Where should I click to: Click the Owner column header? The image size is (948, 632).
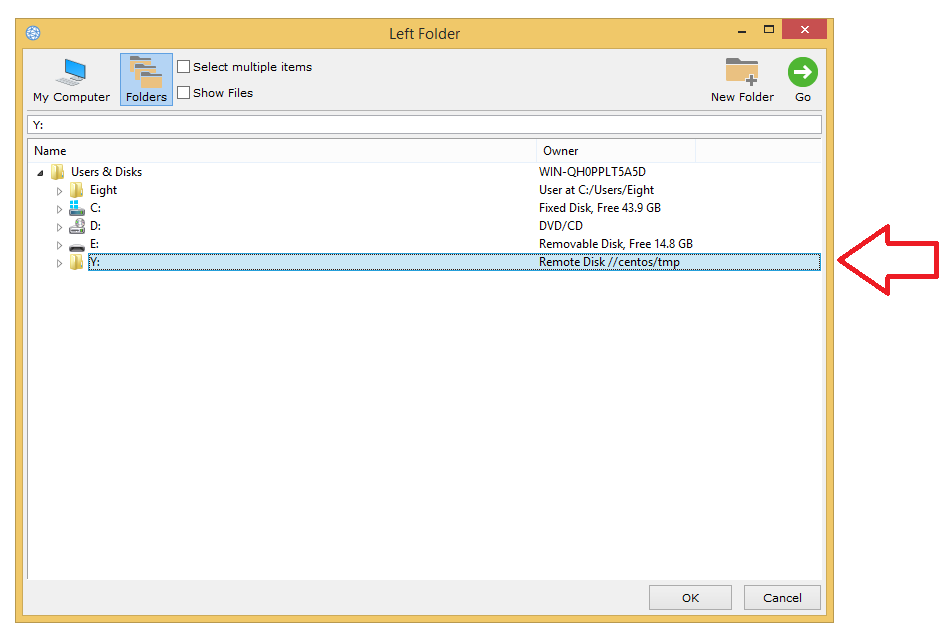615,151
